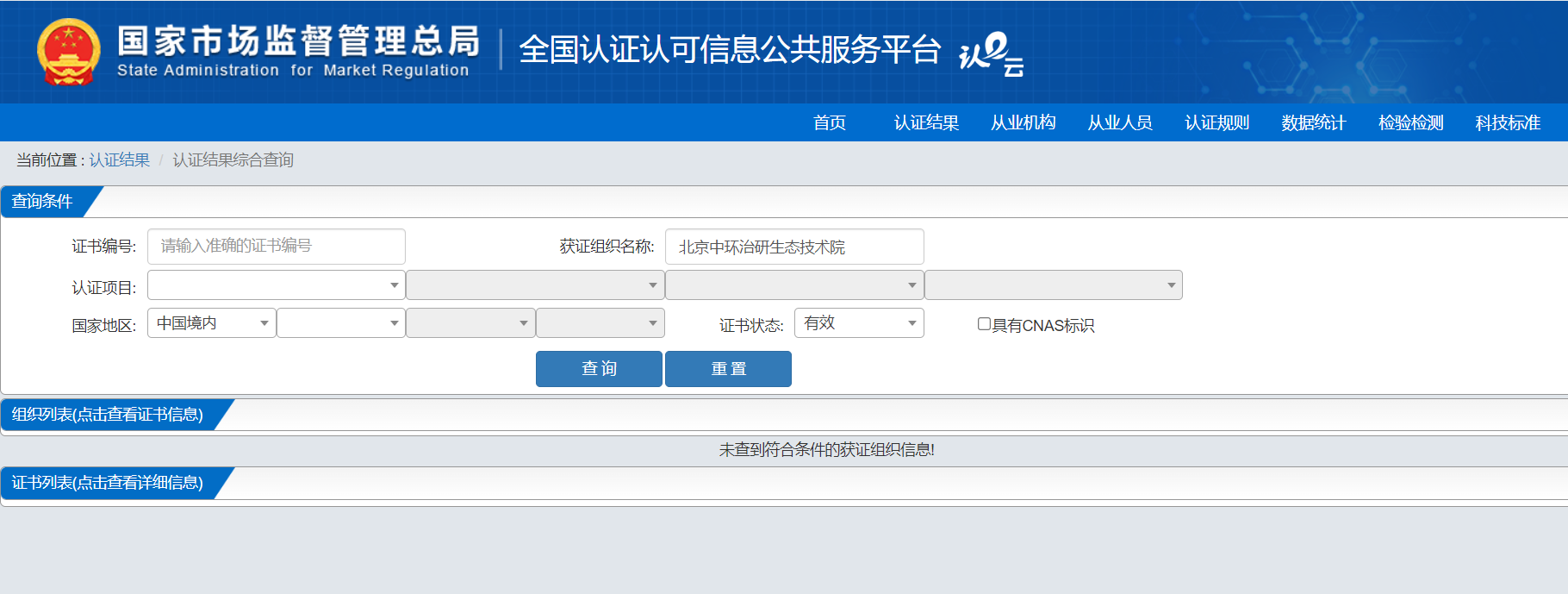Open the 中国境内 country dropdown
The image size is (1568, 594).
click(212, 322)
